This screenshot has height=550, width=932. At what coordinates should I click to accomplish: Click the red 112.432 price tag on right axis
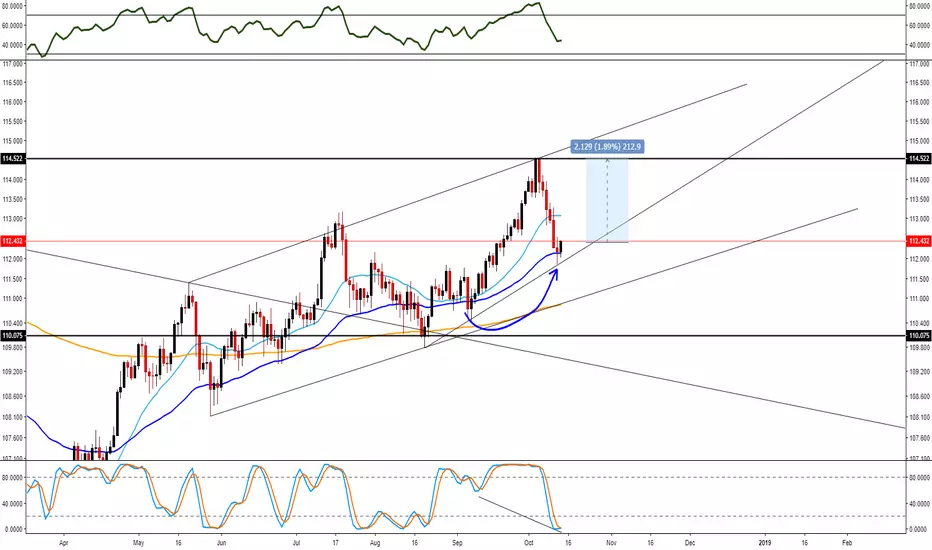[x=919, y=241]
